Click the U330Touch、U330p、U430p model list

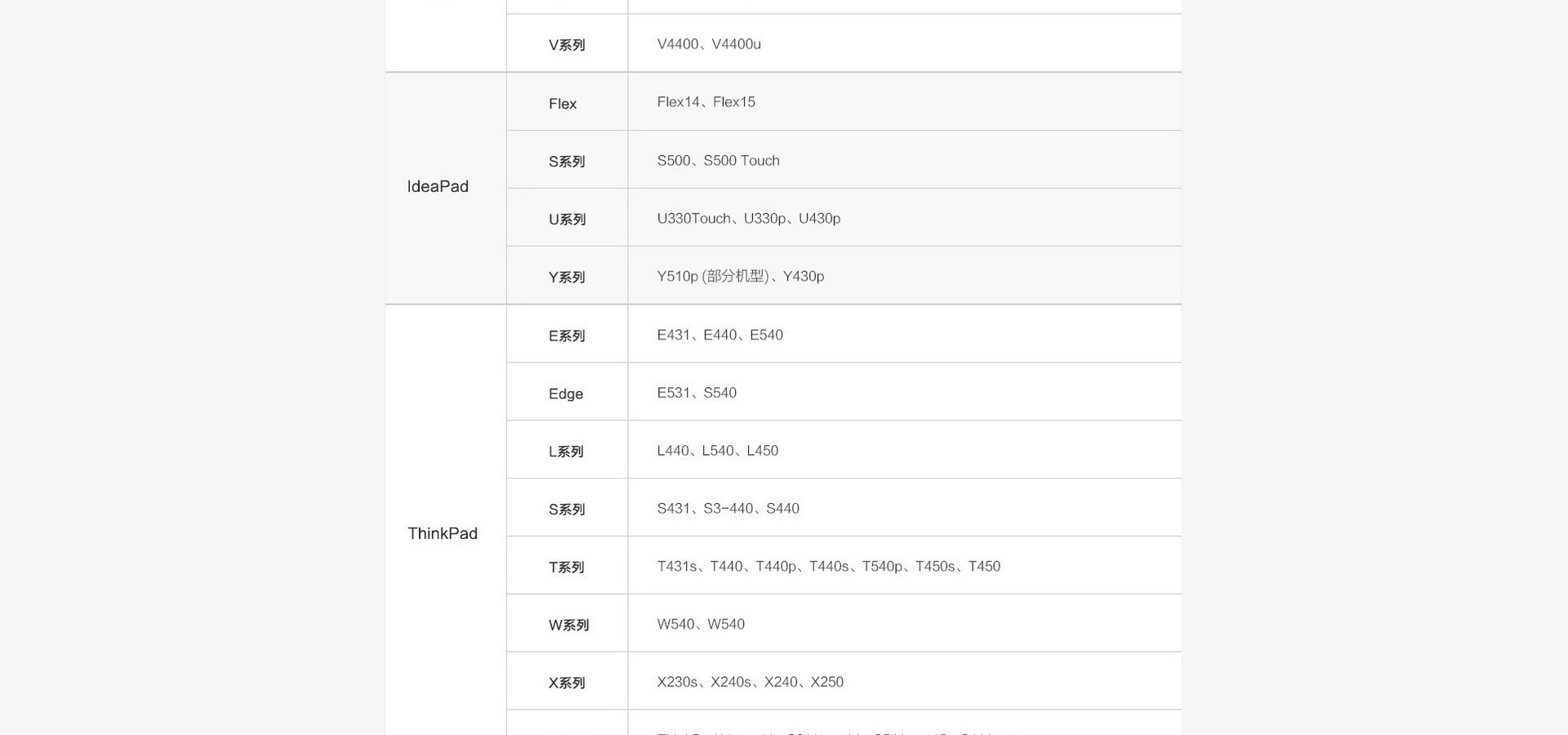point(749,218)
